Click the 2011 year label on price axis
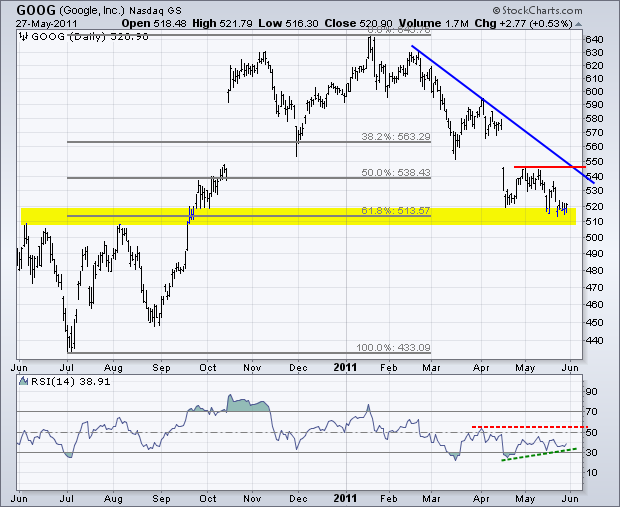This screenshot has width=620, height=507. [345, 367]
